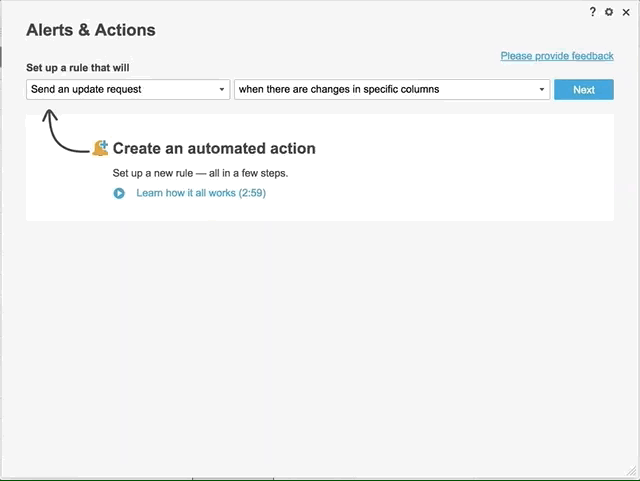This screenshot has height=481, width=640.
Task: Click 'Set up a new rule' description text
Action: (200, 173)
